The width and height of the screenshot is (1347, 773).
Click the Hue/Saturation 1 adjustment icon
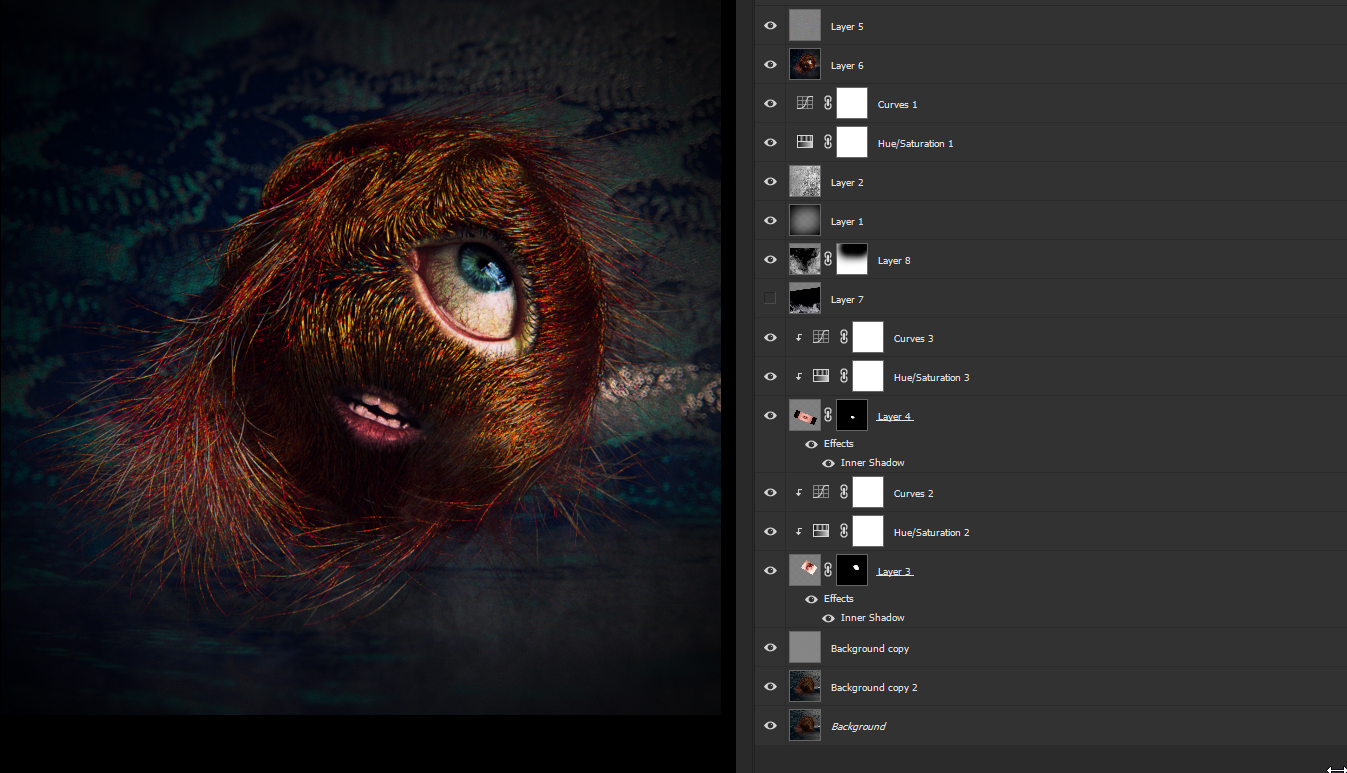click(x=804, y=142)
